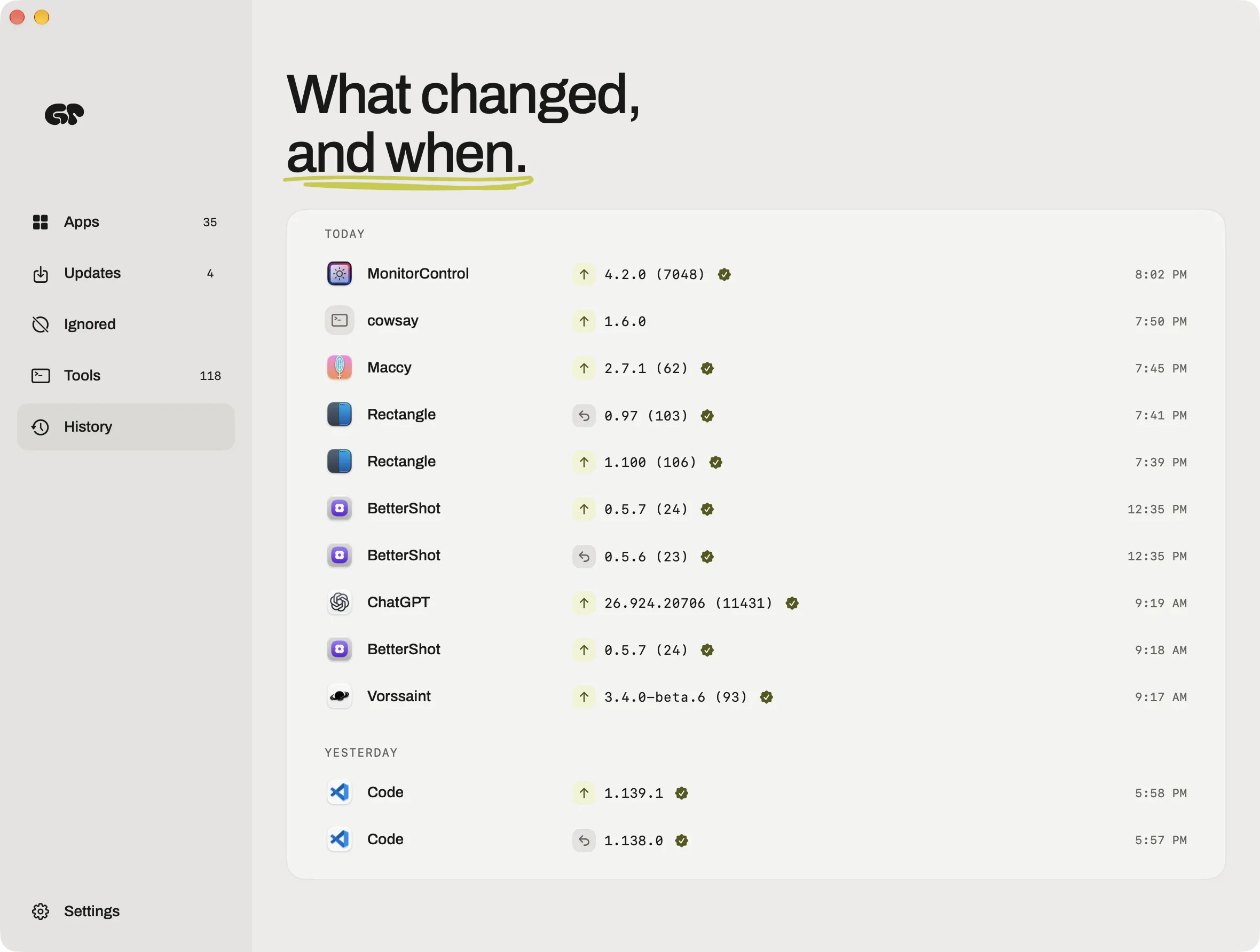Click BetterShot icon in 0.5.6 (23) row
Screen dimensions: 1260x952
click(340, 556)
